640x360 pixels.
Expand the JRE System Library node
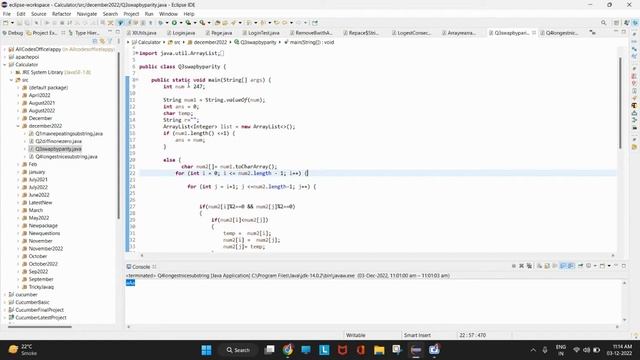(12, 72)
